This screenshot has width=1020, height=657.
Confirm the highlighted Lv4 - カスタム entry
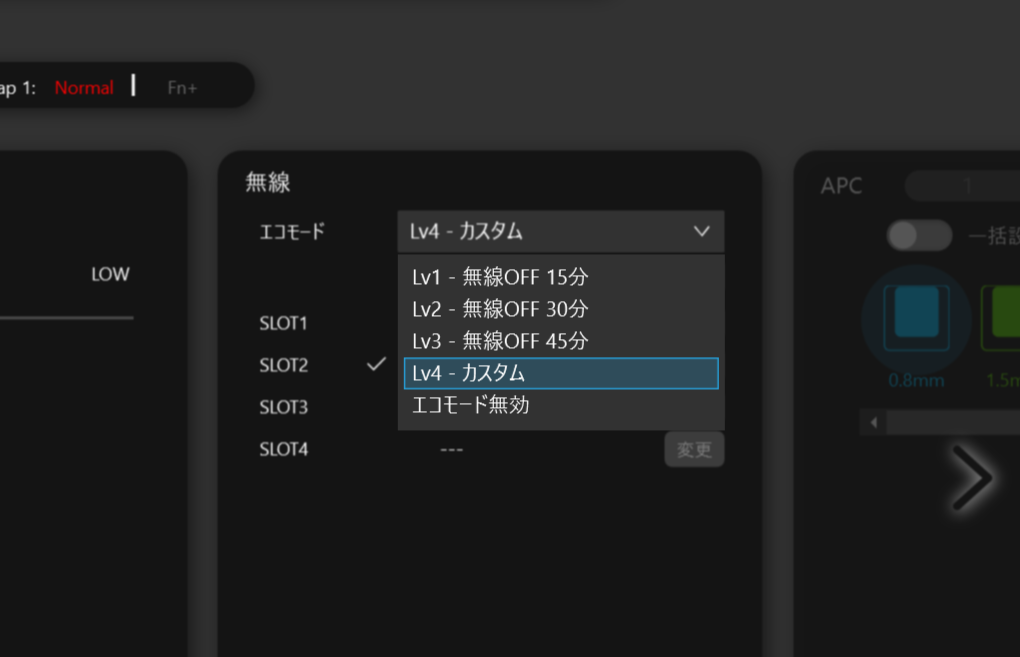pos(560,373)
